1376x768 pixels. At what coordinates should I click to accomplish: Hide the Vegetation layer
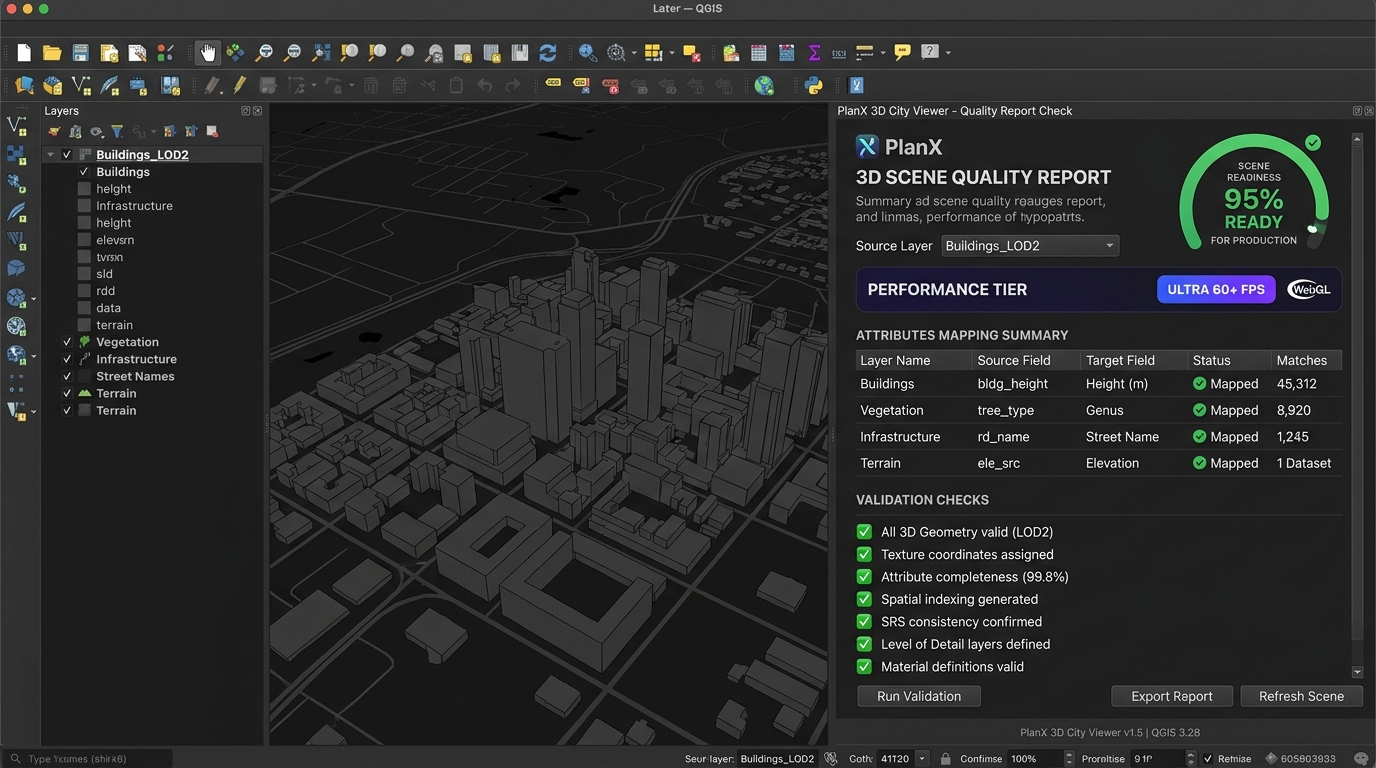point(67,342)
